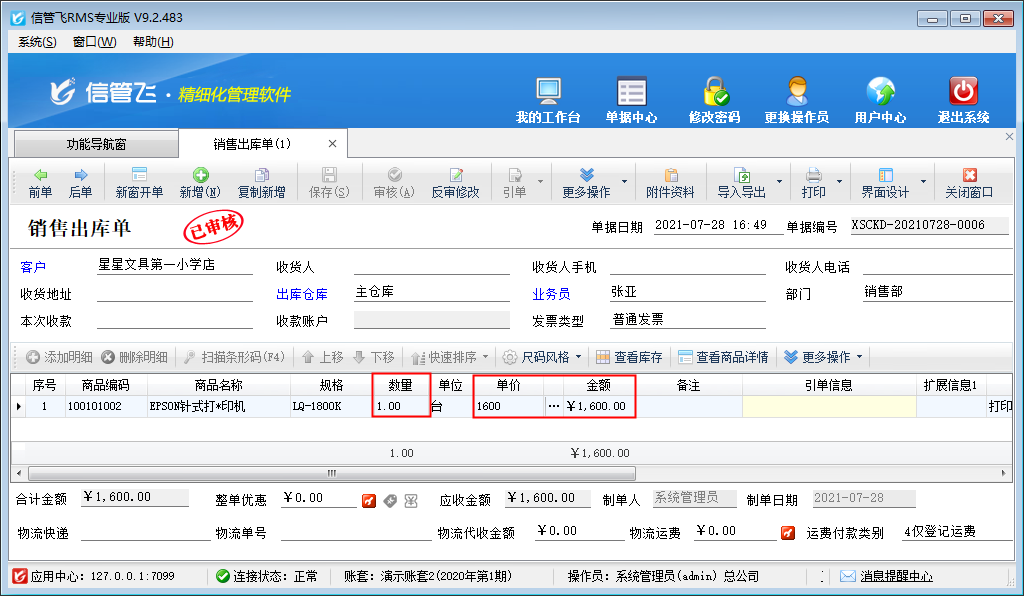Click 审核(A) approve button
This screenshot has width=1024, height=596.
(x=394, y=183)
